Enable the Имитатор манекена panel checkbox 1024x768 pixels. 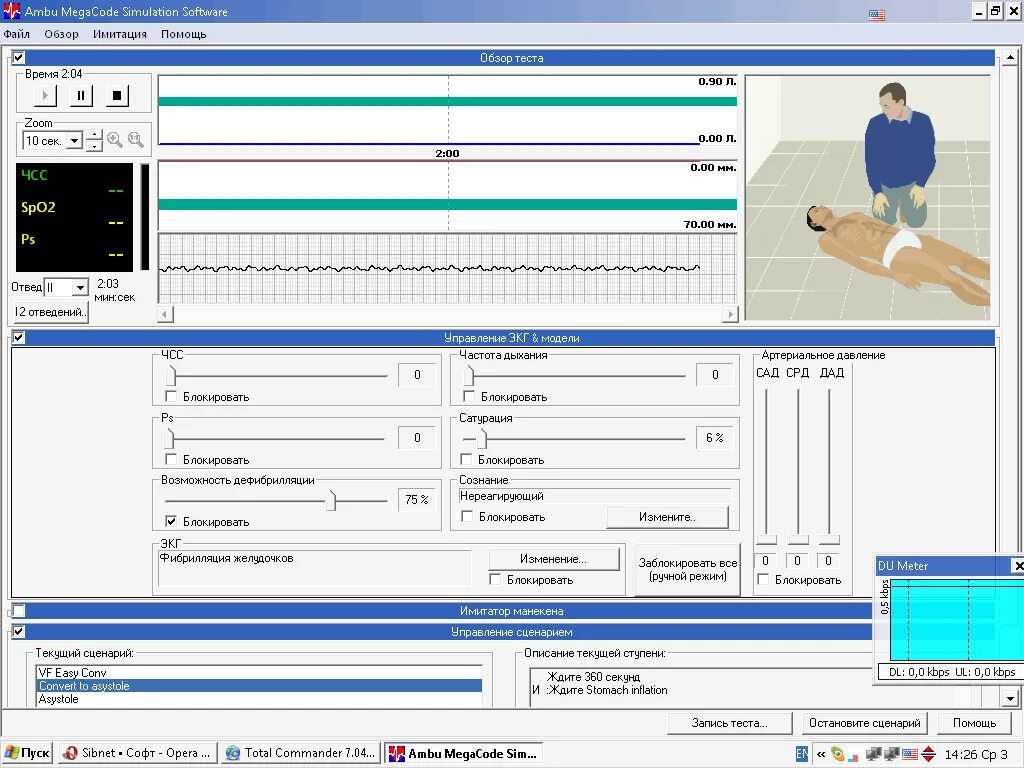[x=19, y=611]
